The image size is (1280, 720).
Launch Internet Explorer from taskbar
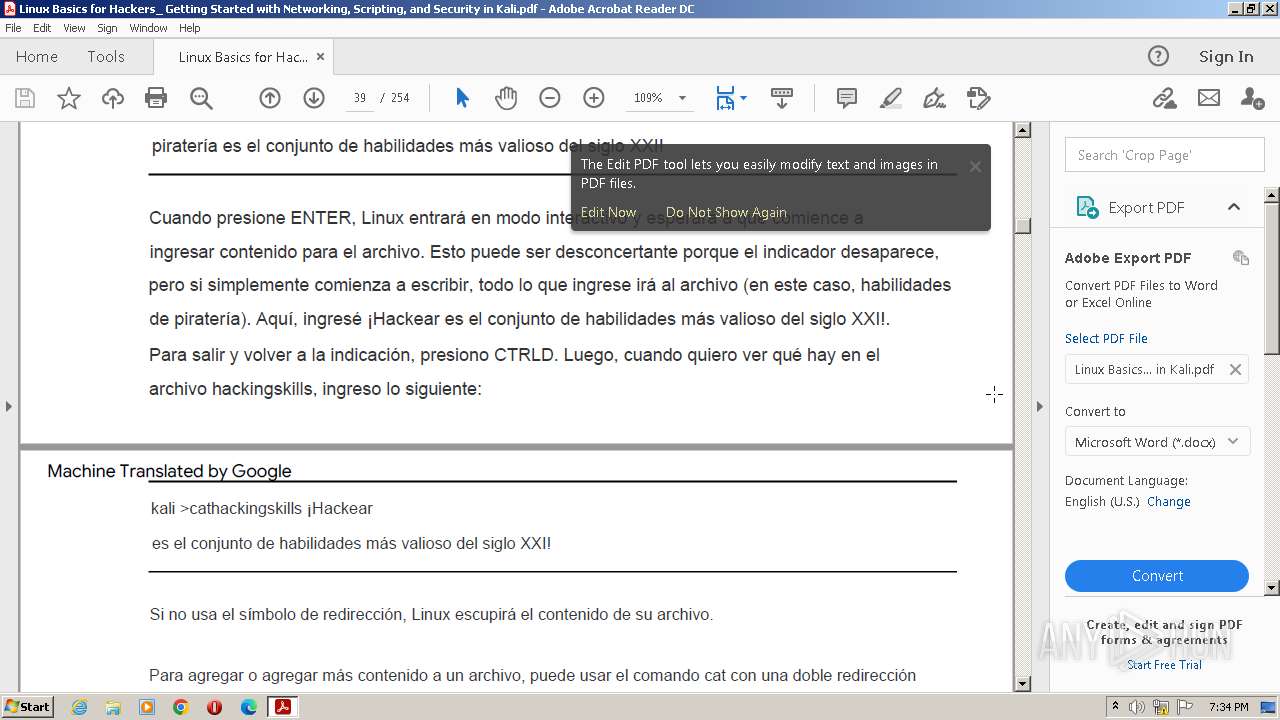(x=79, y=707)
